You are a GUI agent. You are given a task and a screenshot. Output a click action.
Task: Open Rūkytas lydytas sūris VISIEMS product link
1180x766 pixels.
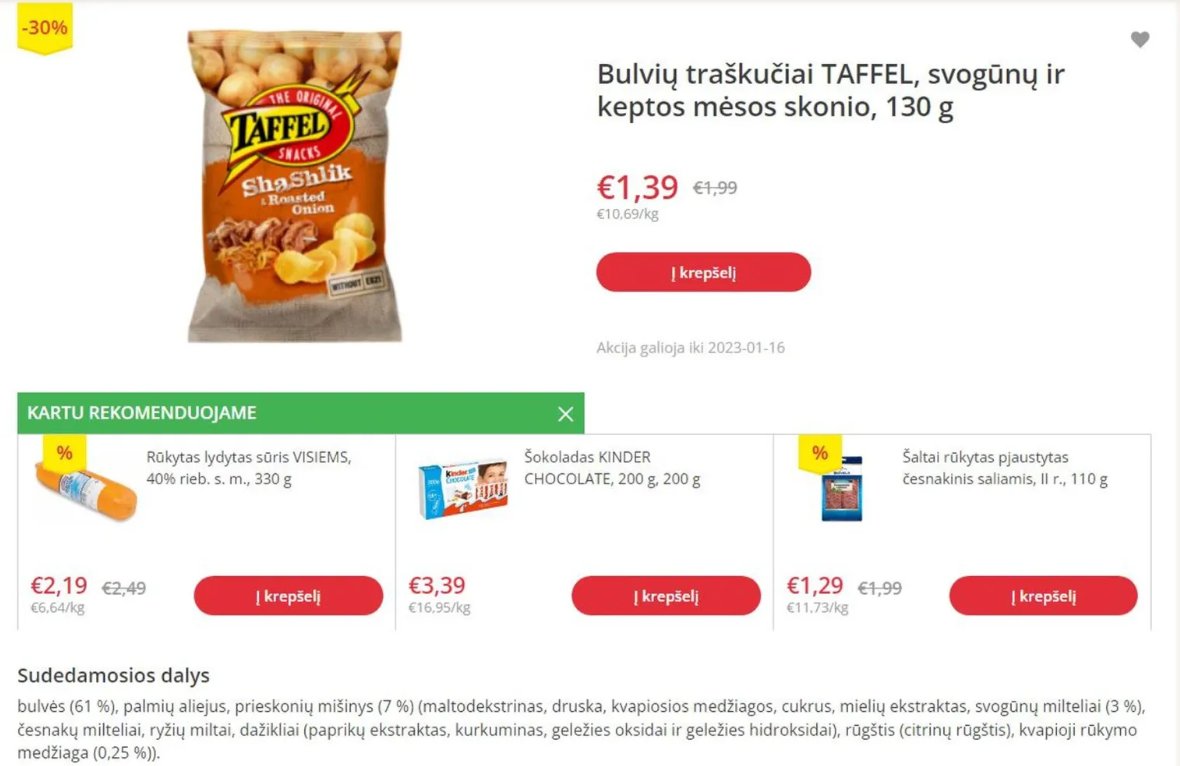[248, 468]
